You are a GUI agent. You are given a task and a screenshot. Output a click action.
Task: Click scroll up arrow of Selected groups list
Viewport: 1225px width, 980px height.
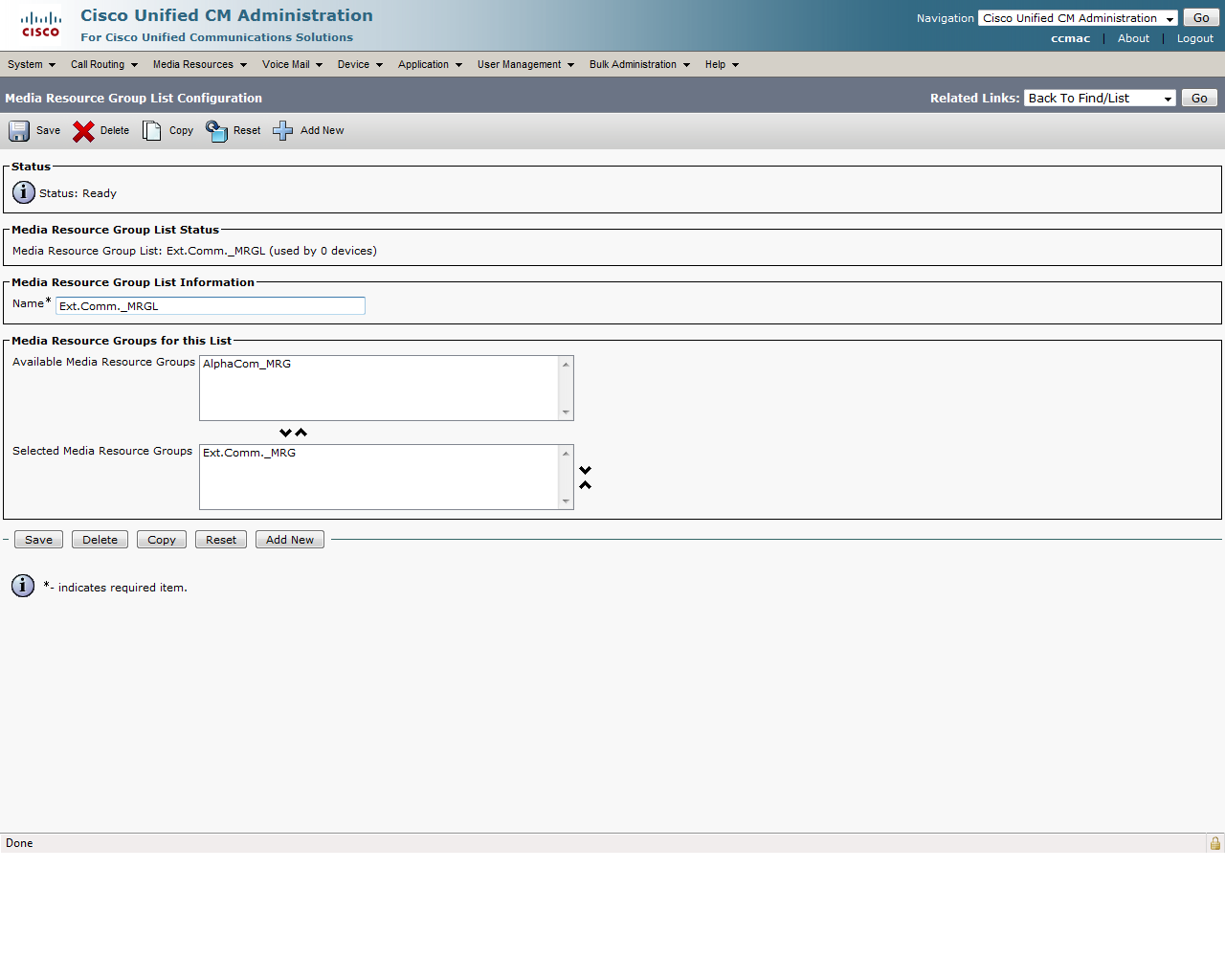[x=566, y=453]
